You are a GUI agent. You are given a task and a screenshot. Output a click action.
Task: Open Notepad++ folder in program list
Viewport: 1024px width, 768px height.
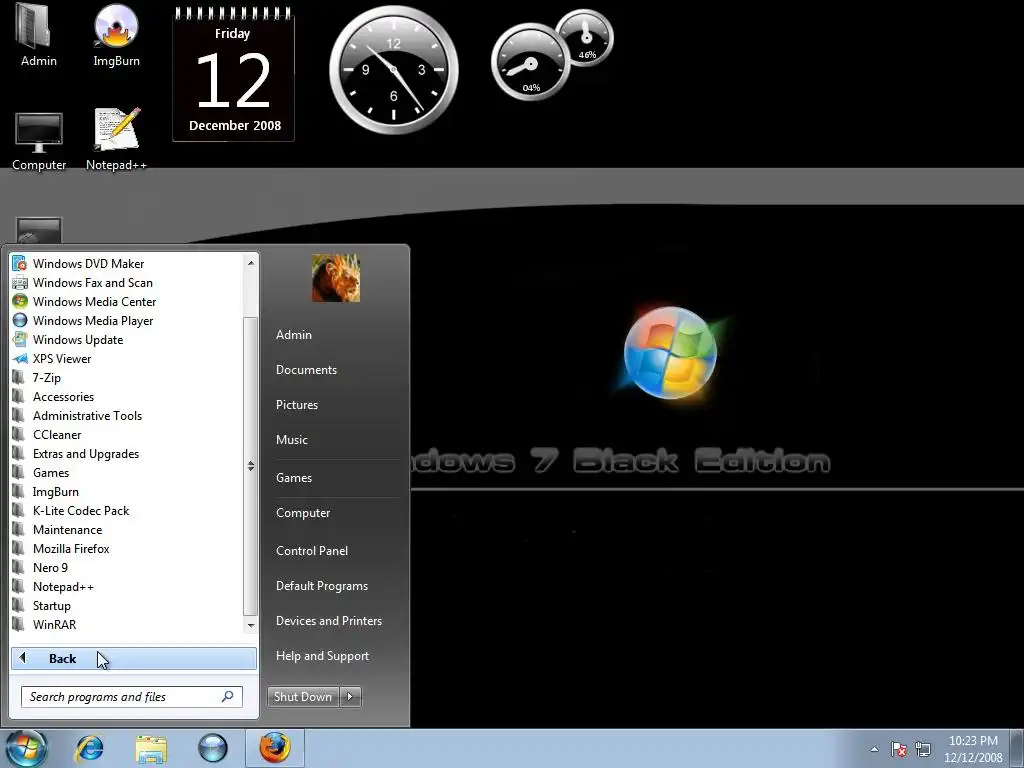[x=54, y=586]
